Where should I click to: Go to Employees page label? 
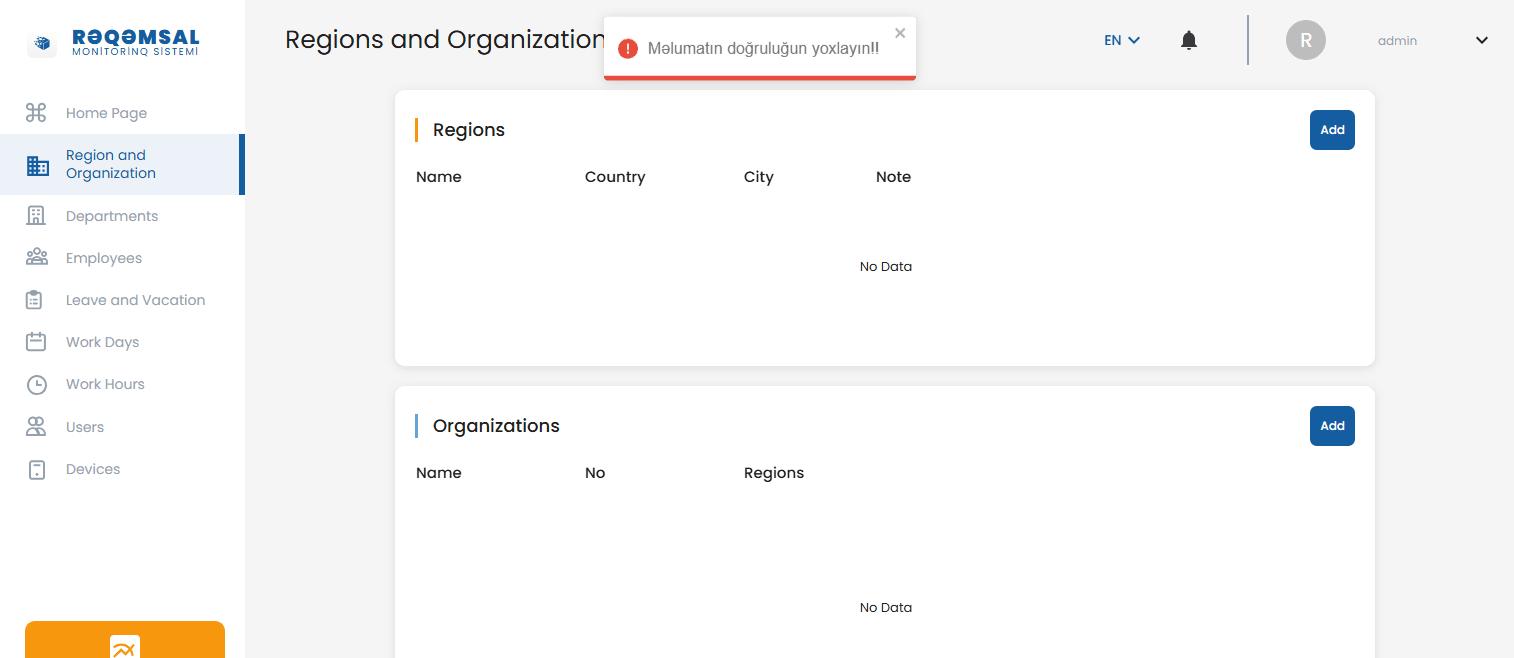104,258
